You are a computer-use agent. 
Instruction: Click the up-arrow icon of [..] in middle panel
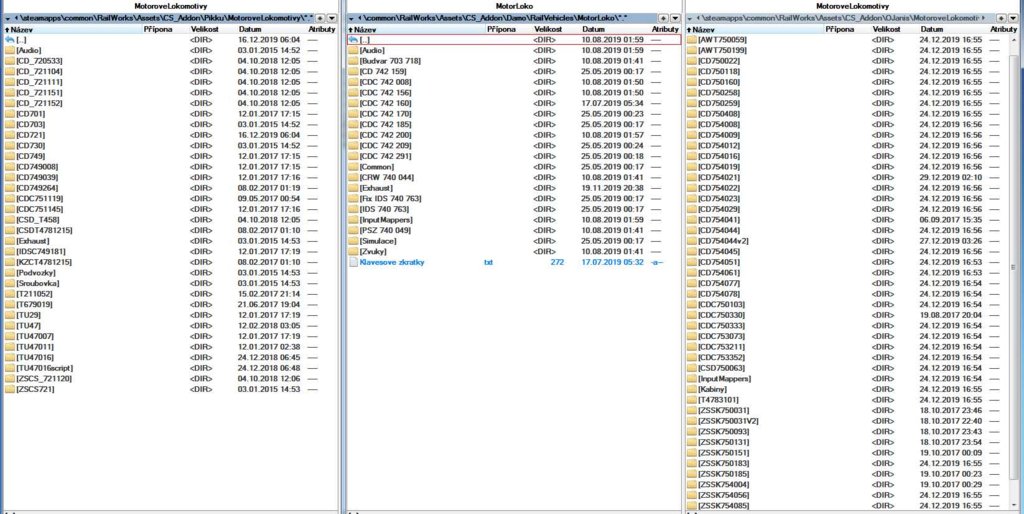click(352, 39)
